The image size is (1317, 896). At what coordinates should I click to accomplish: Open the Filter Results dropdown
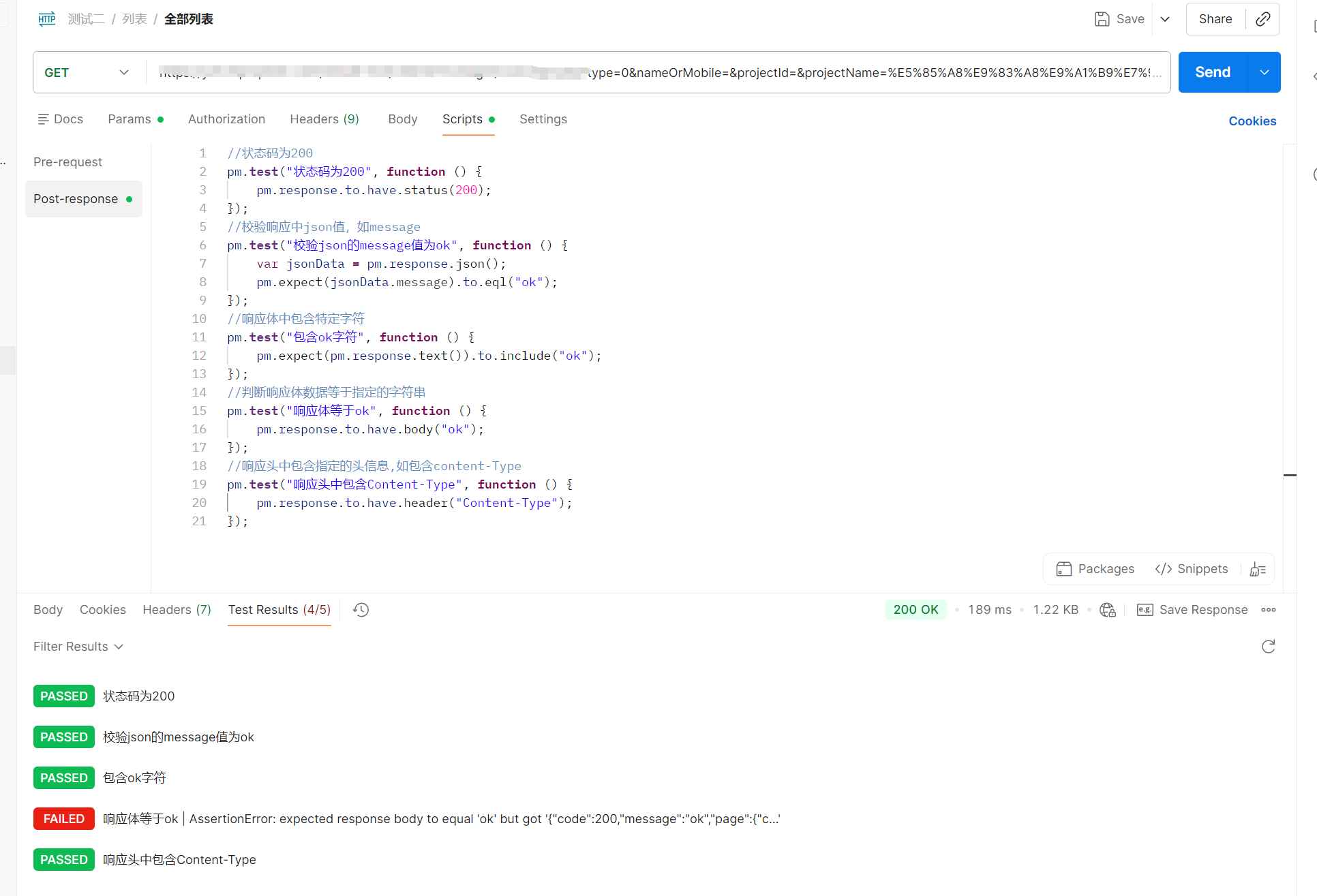pyautogui.click(x=78, y=647)
